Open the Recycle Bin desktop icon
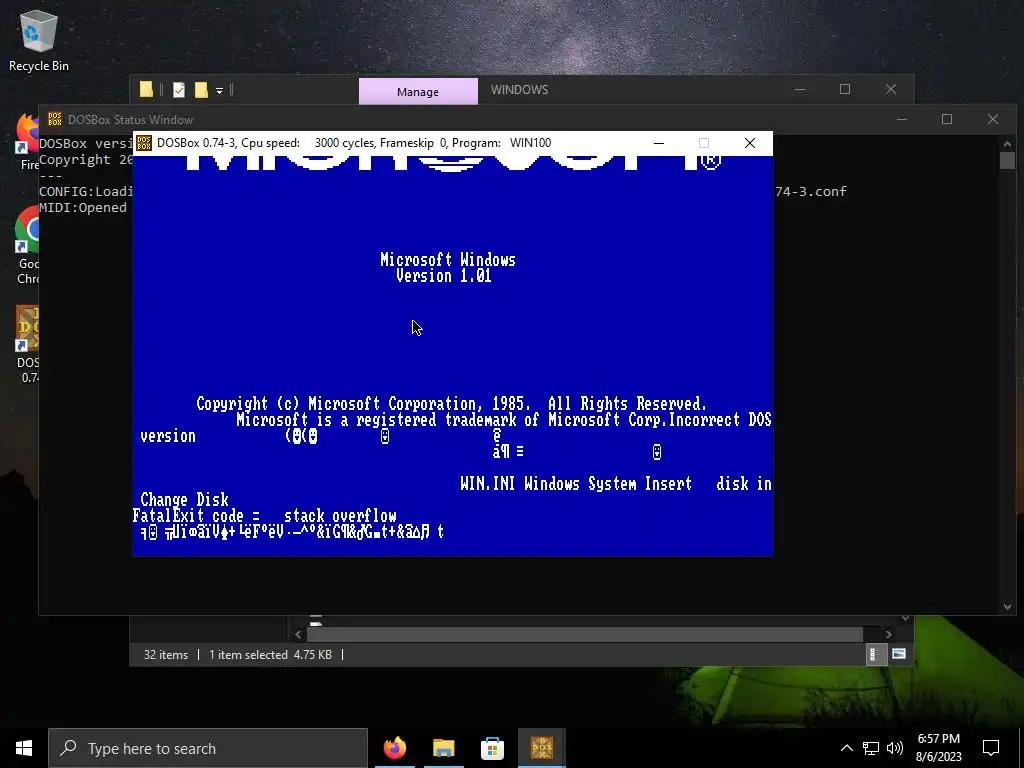Image resolution: width=1024 pixels, height=768 pixels. click(x=39, y=40)
